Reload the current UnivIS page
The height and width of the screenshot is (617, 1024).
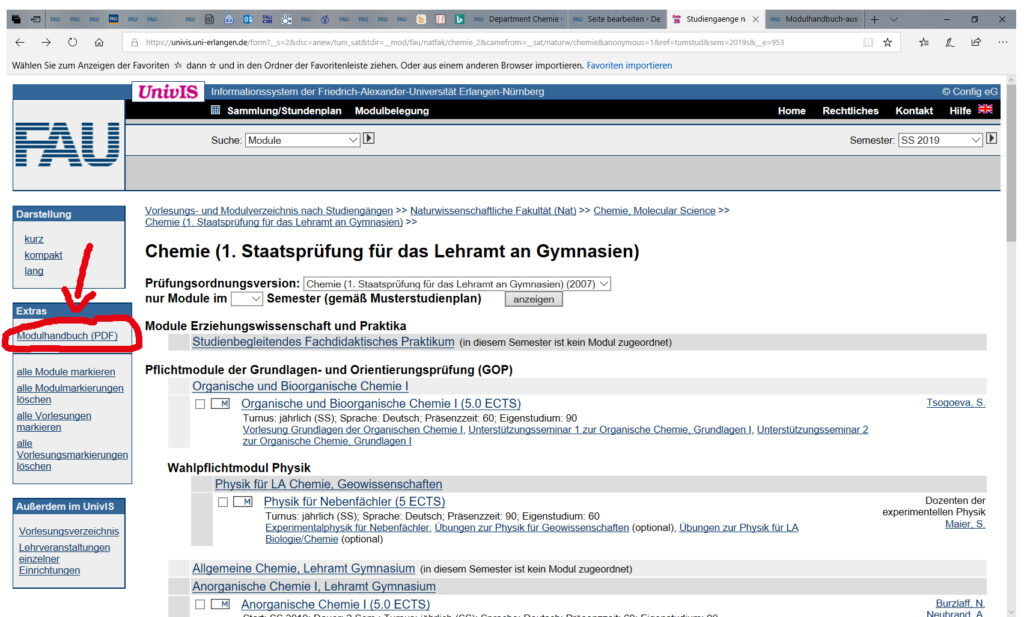(72, 42)
